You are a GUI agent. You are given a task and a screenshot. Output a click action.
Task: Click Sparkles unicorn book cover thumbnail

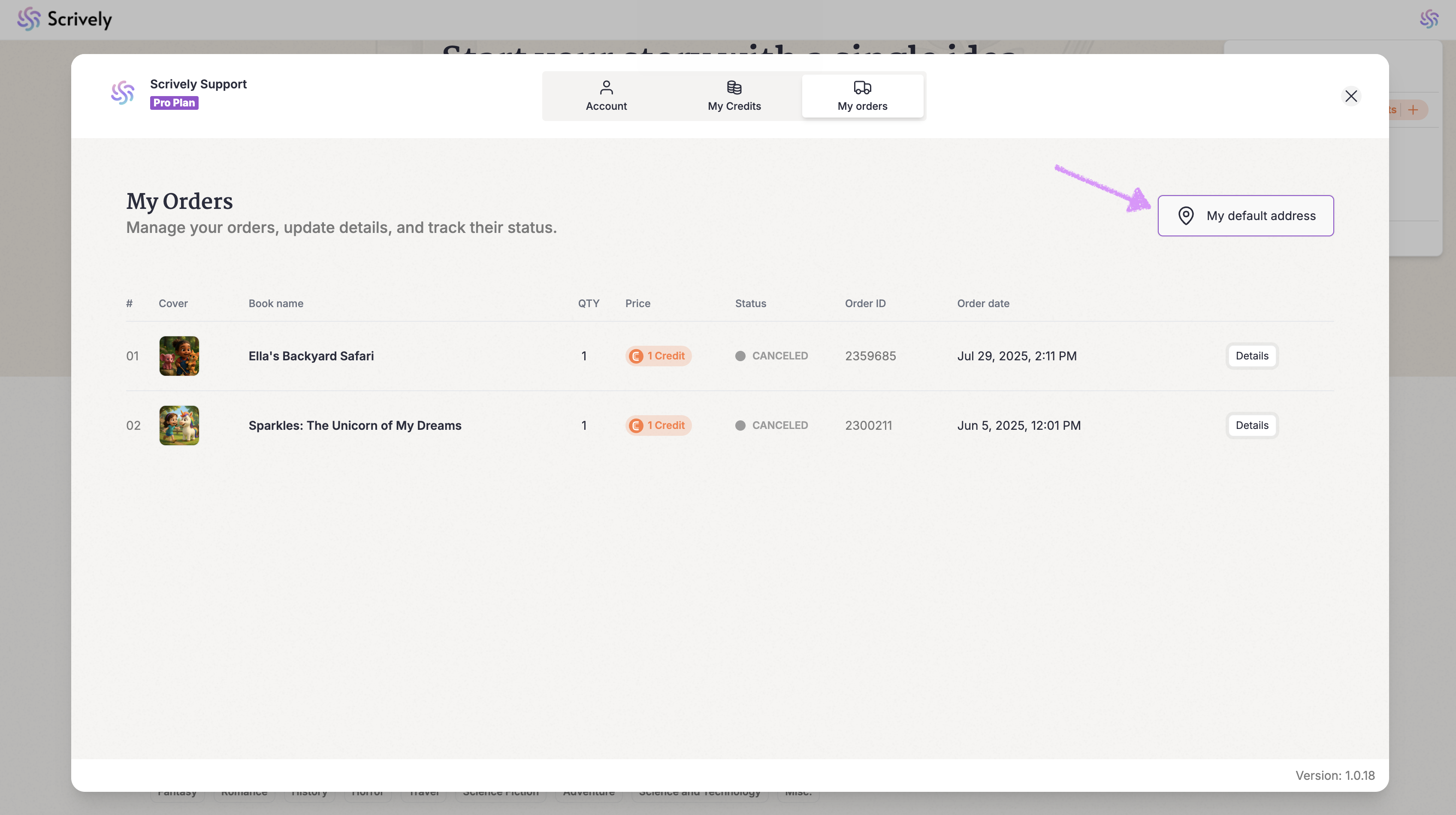(x=179, y=426)
